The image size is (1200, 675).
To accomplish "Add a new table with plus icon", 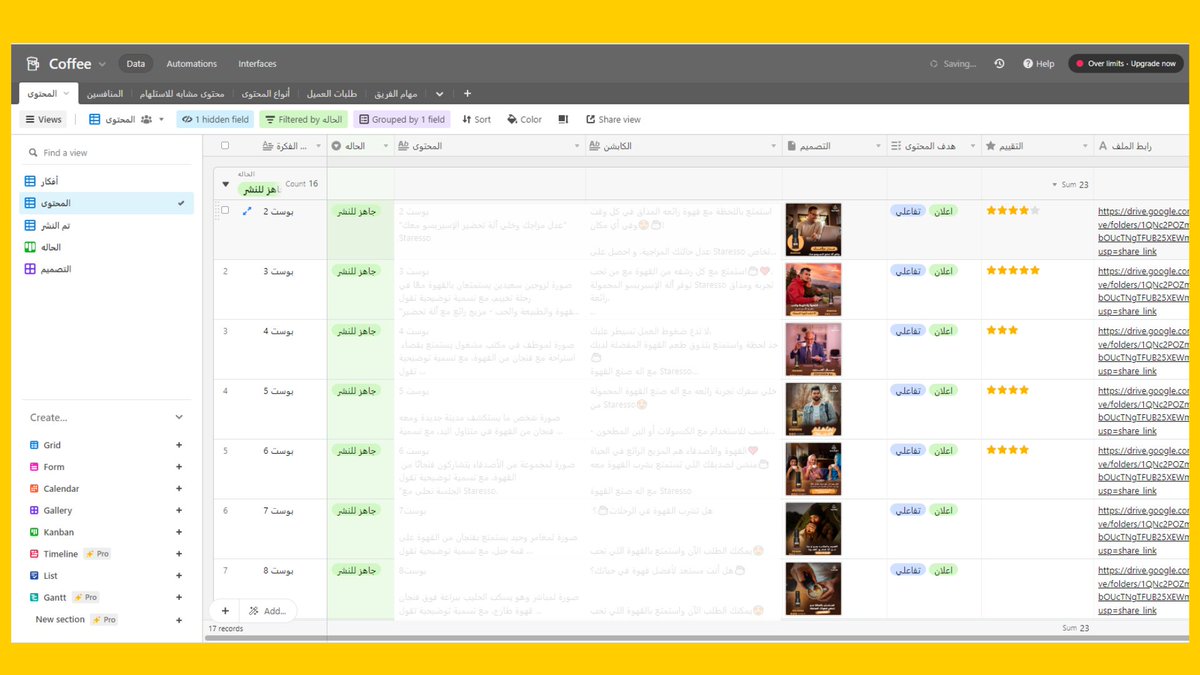I will tap(467, 93).
